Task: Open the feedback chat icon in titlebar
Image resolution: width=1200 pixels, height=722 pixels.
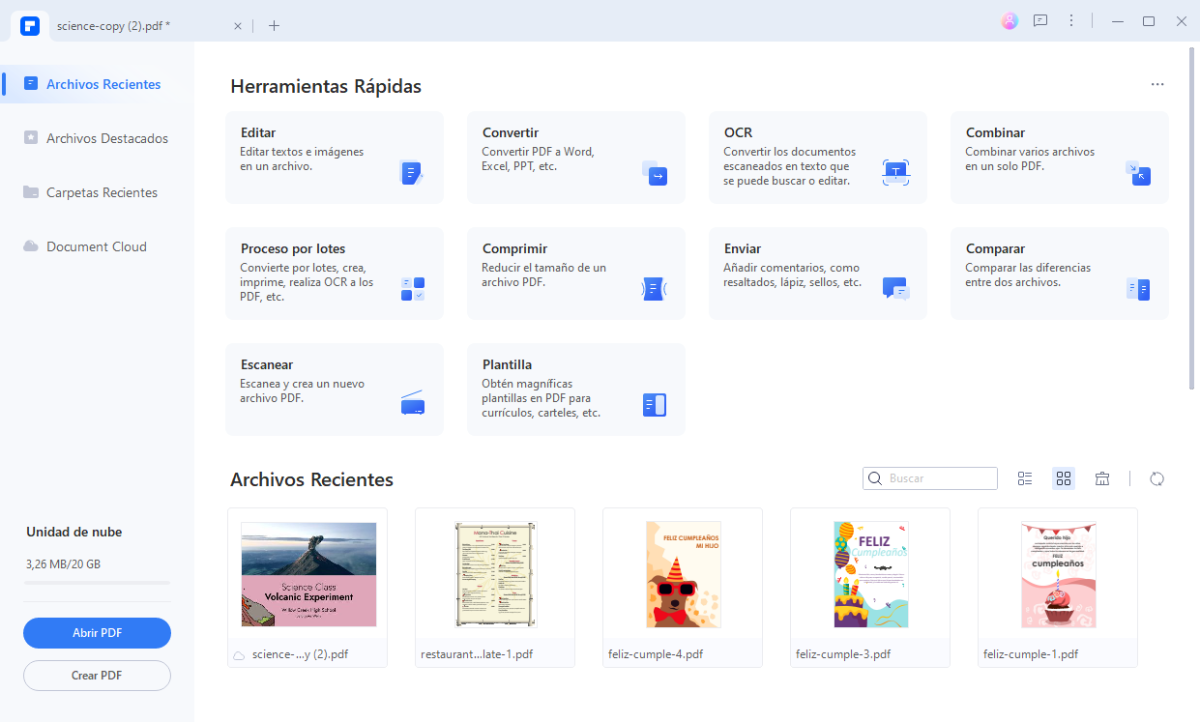Action: tap(1040, 20)
